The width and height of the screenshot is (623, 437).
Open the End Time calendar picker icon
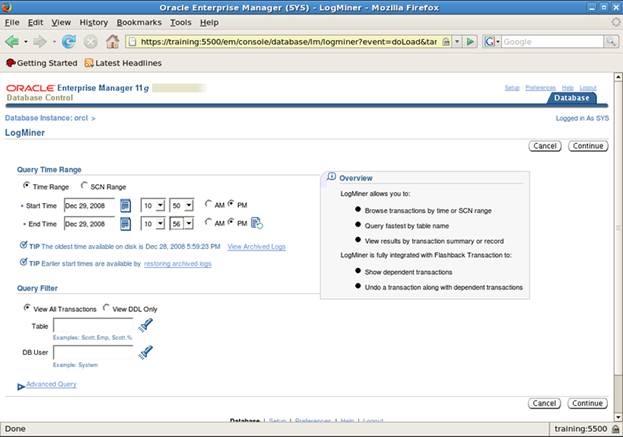pyautogui.click(x=125, y=224)
